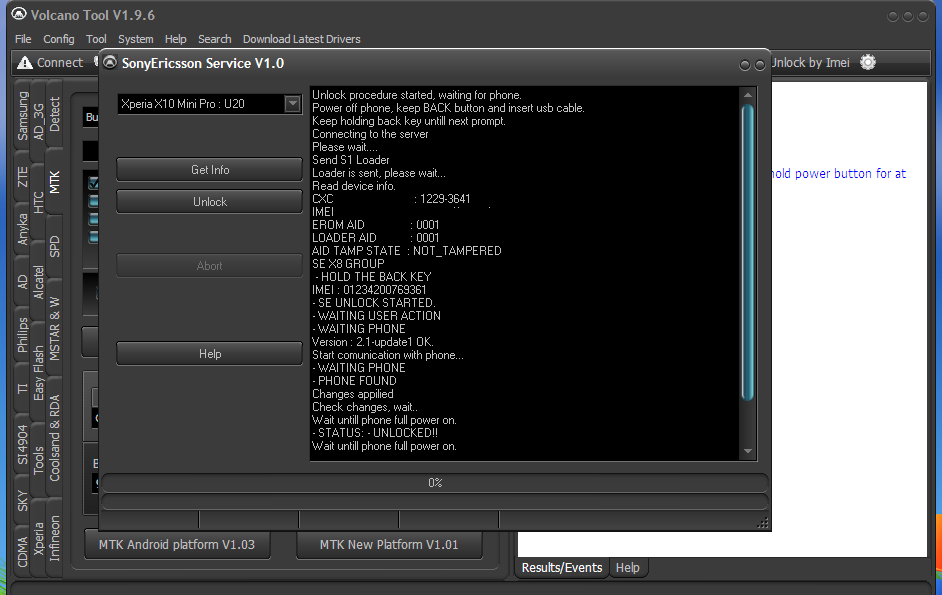This screenshot has width=942, height=595.
Task: Open the Config menu
Action: 59,39
